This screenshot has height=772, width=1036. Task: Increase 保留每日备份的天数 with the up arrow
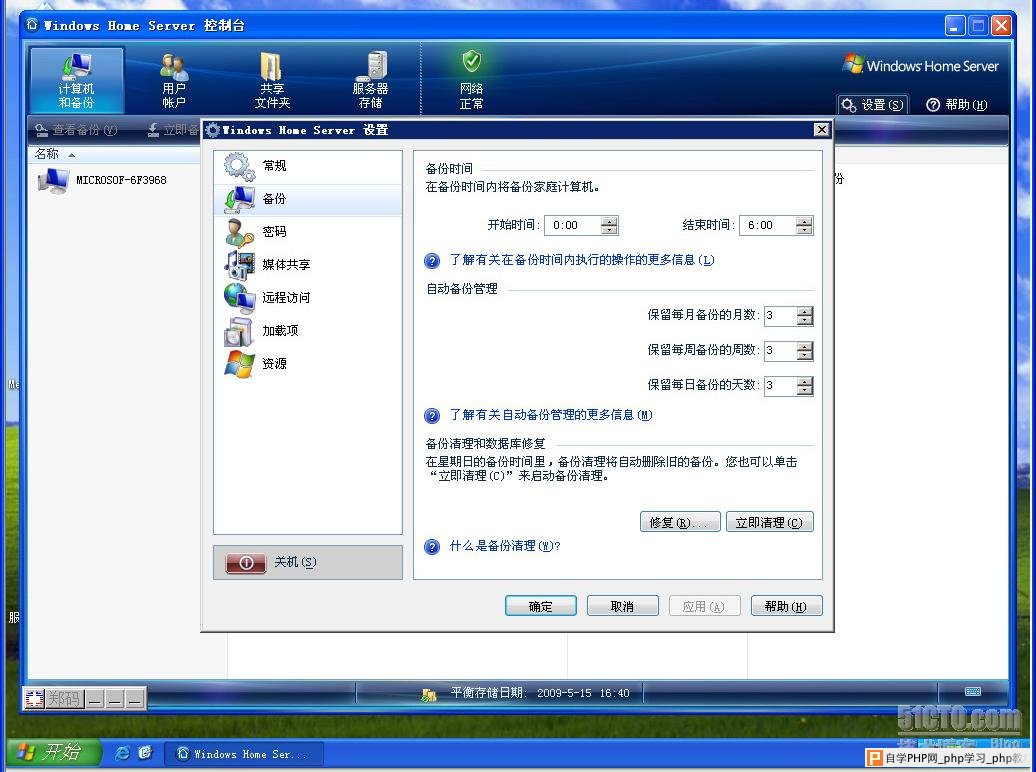click(805, 381)
